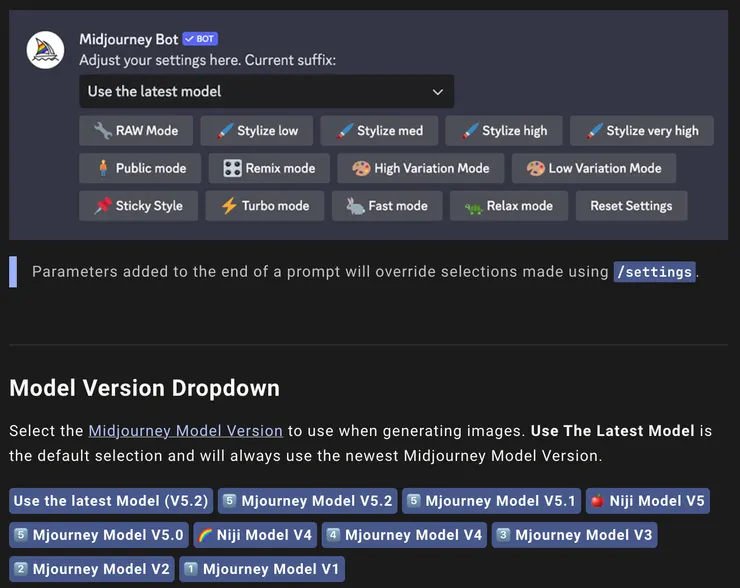Click the number 5 icon on Model V5.0
The height and width of the screenshot is (588, 740).
point(20,534)
